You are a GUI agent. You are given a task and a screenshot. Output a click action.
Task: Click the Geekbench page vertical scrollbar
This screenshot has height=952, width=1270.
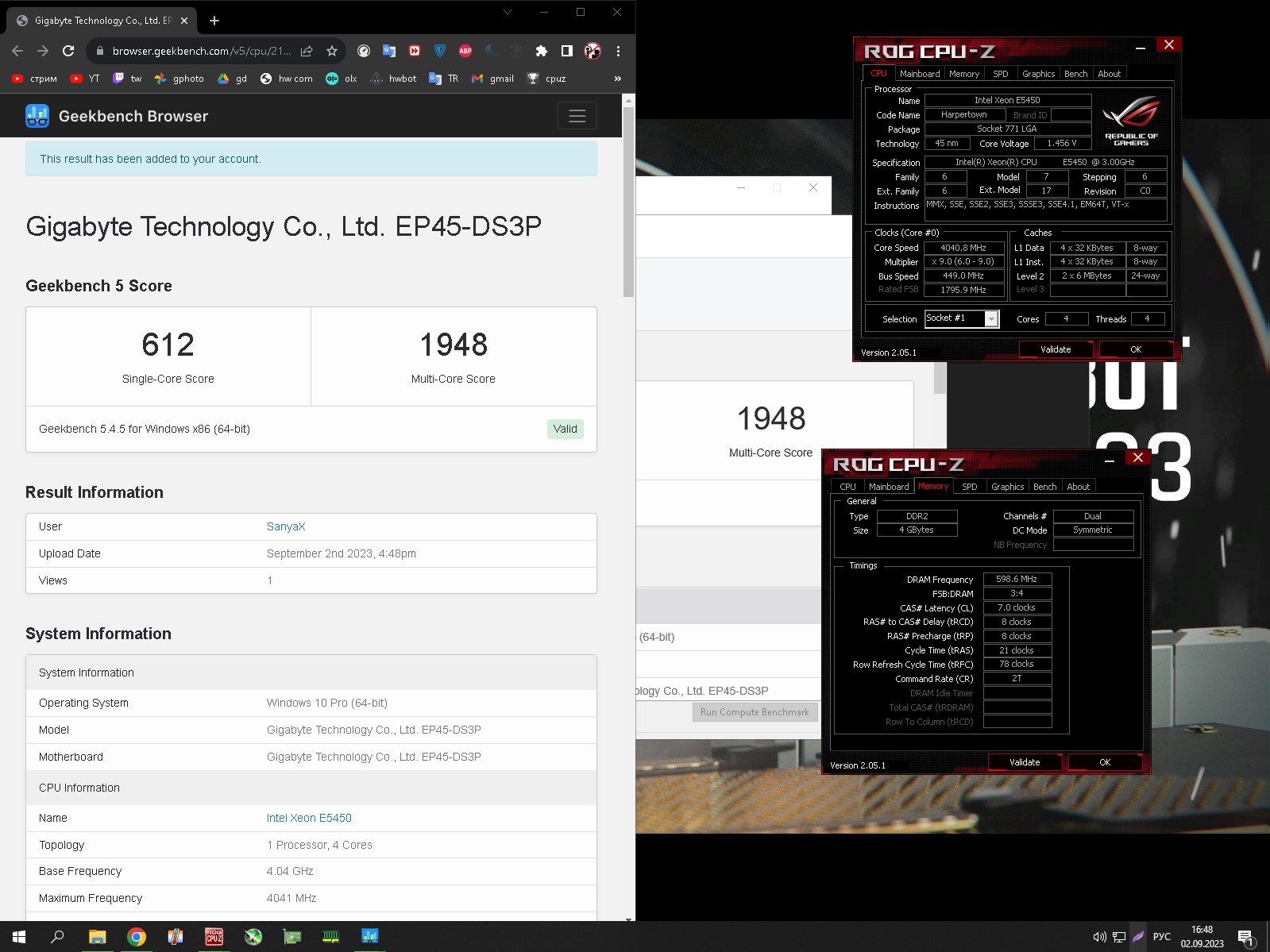(x=629, y=202)
